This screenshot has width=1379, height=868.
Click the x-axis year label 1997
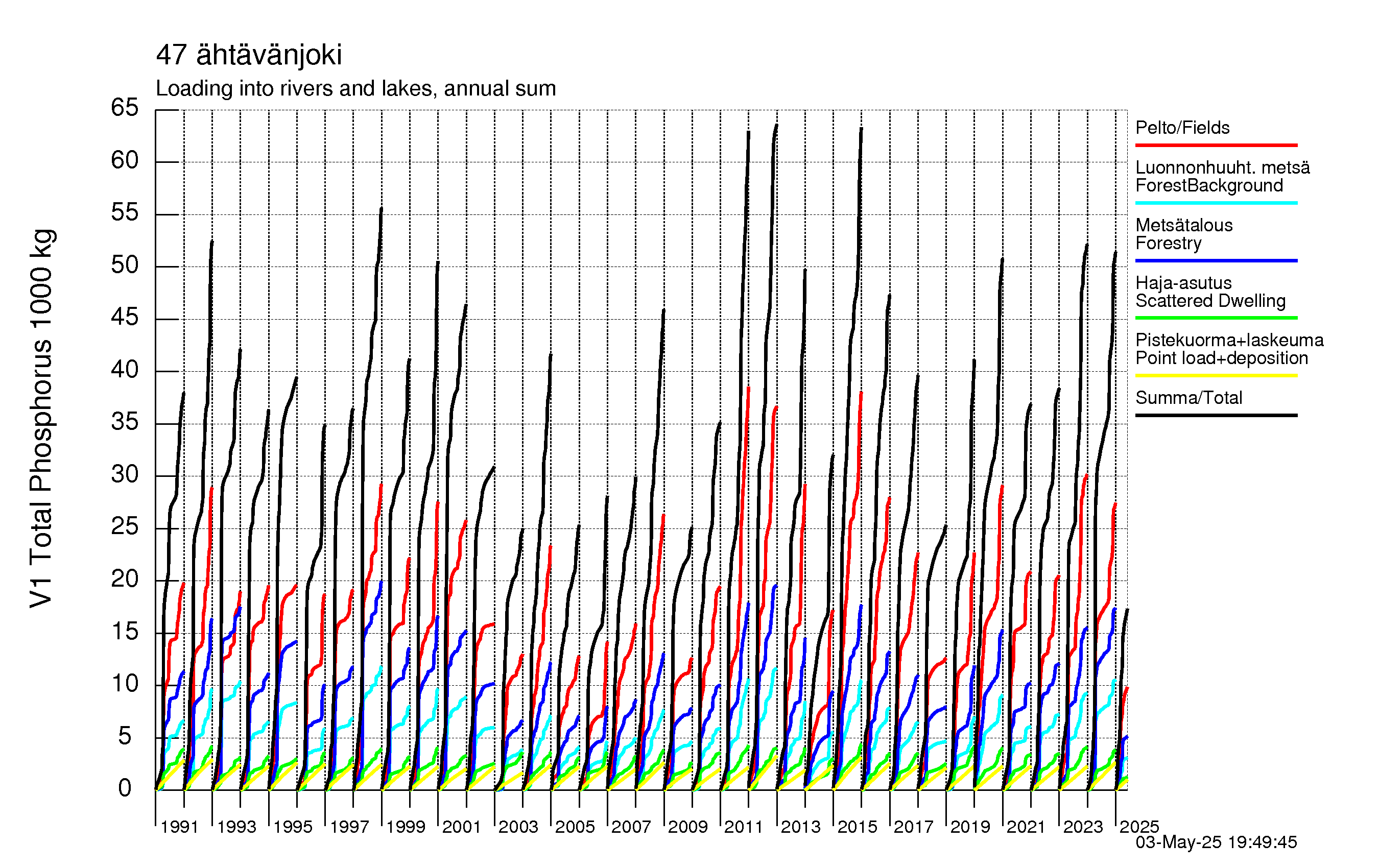point(349,827)
